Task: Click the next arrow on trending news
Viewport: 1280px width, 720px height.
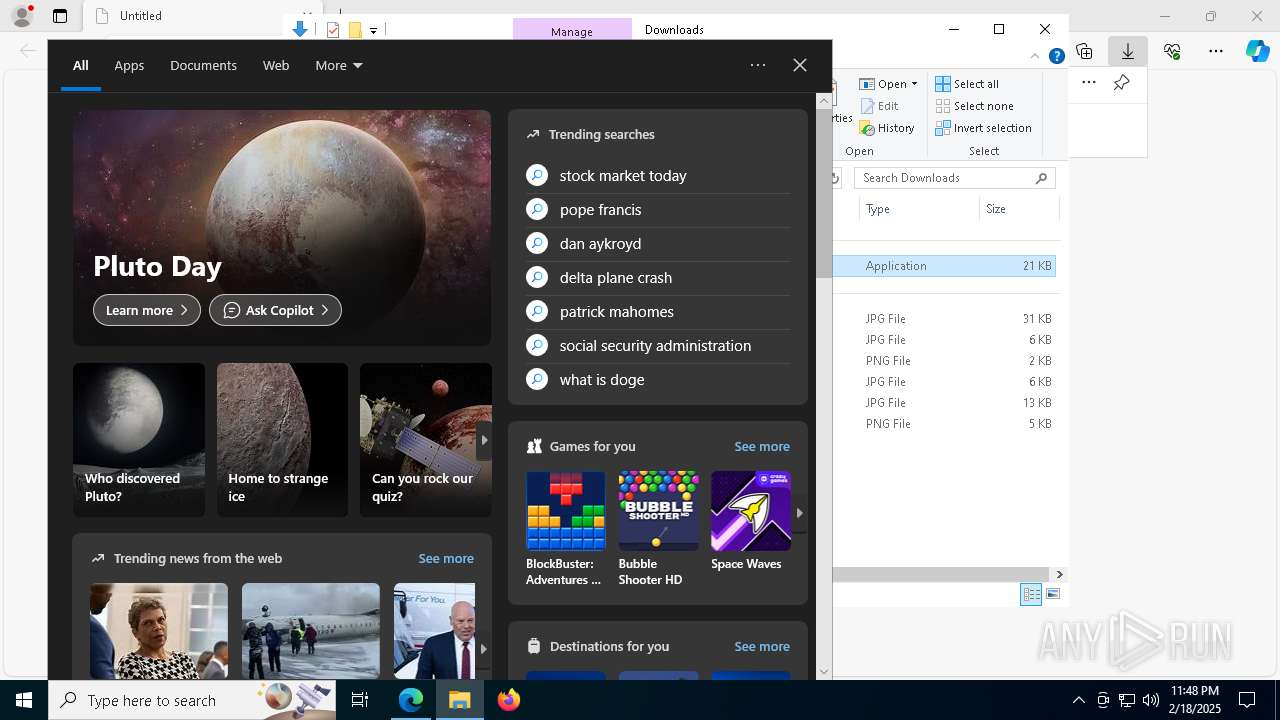Action: 484,648
